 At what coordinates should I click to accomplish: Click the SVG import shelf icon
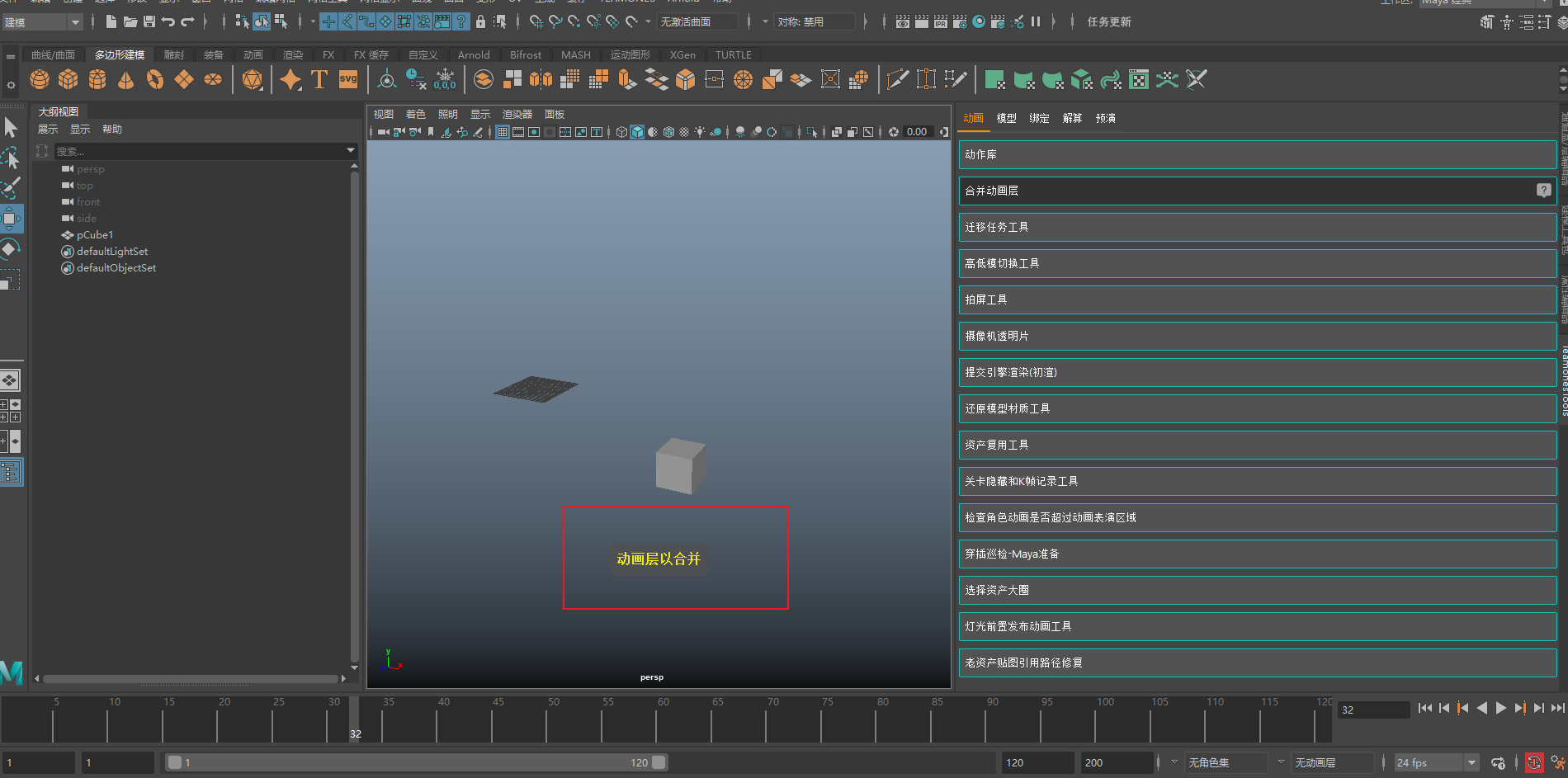348,79
